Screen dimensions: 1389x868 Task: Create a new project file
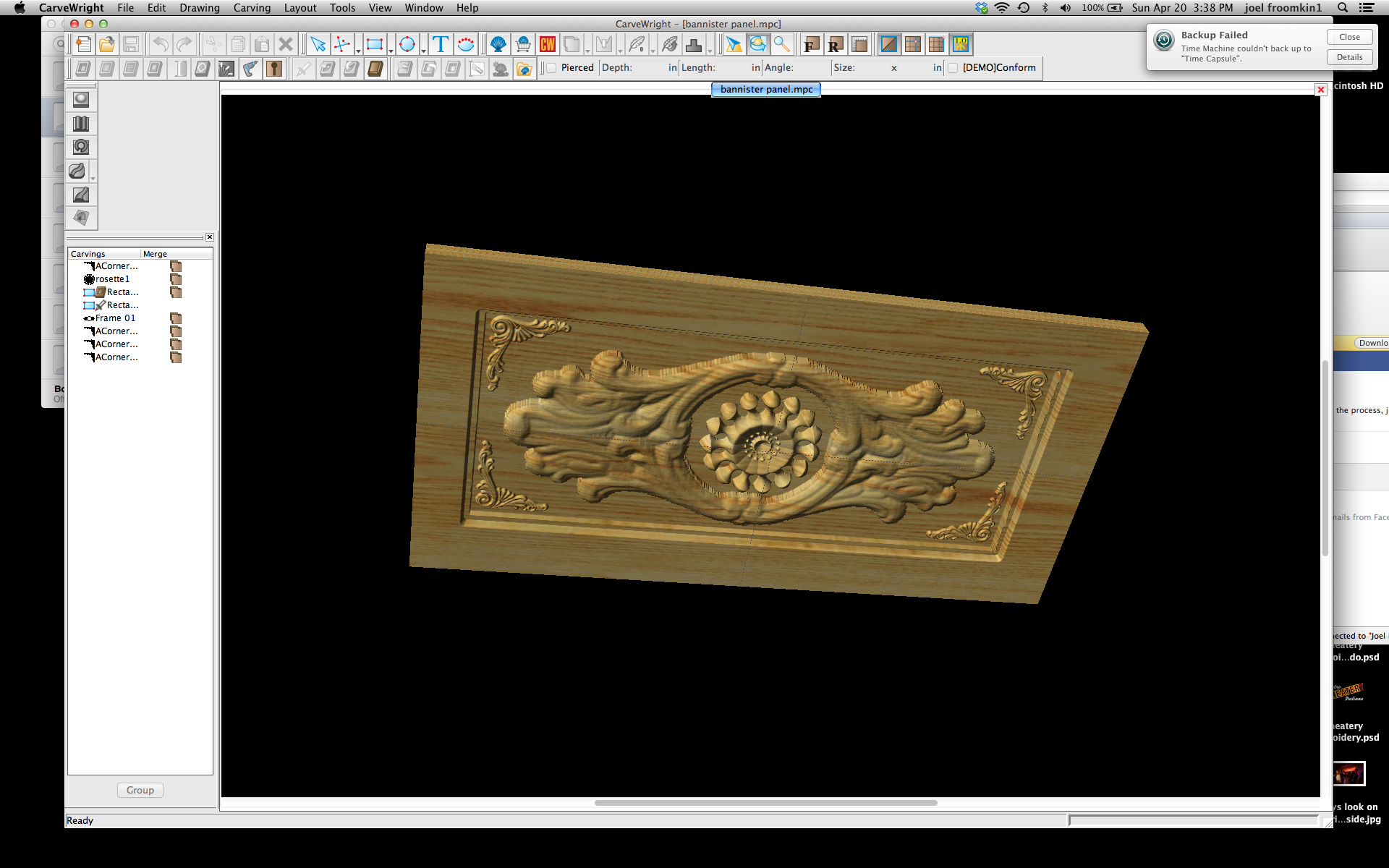click(83, 44)
